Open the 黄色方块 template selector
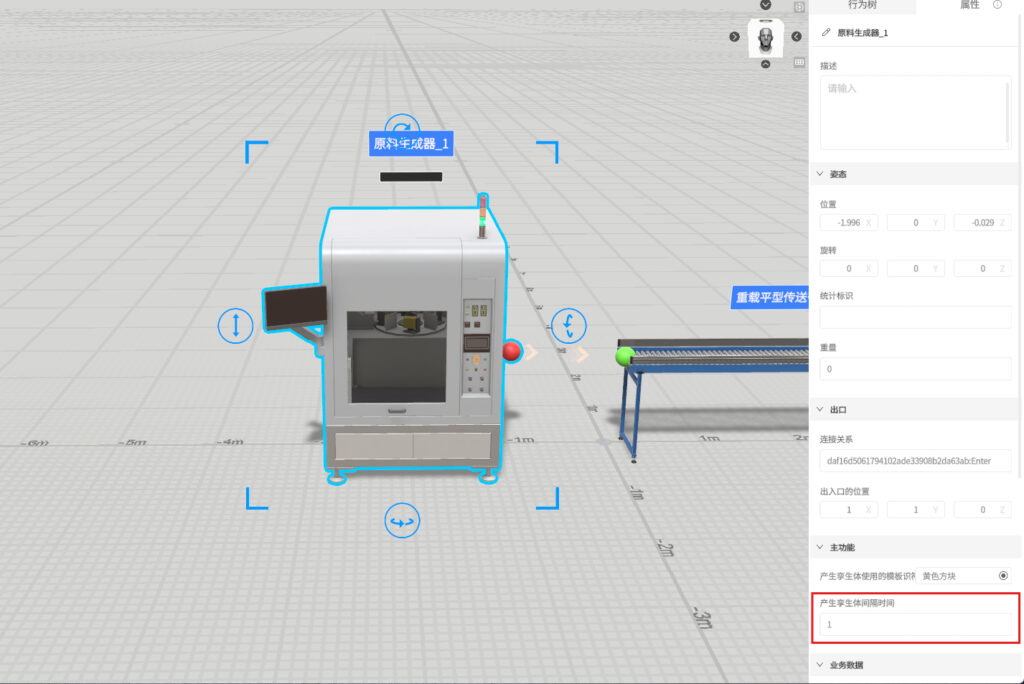The height and width of the screenshot is (684, 1024). pos(963,576)
